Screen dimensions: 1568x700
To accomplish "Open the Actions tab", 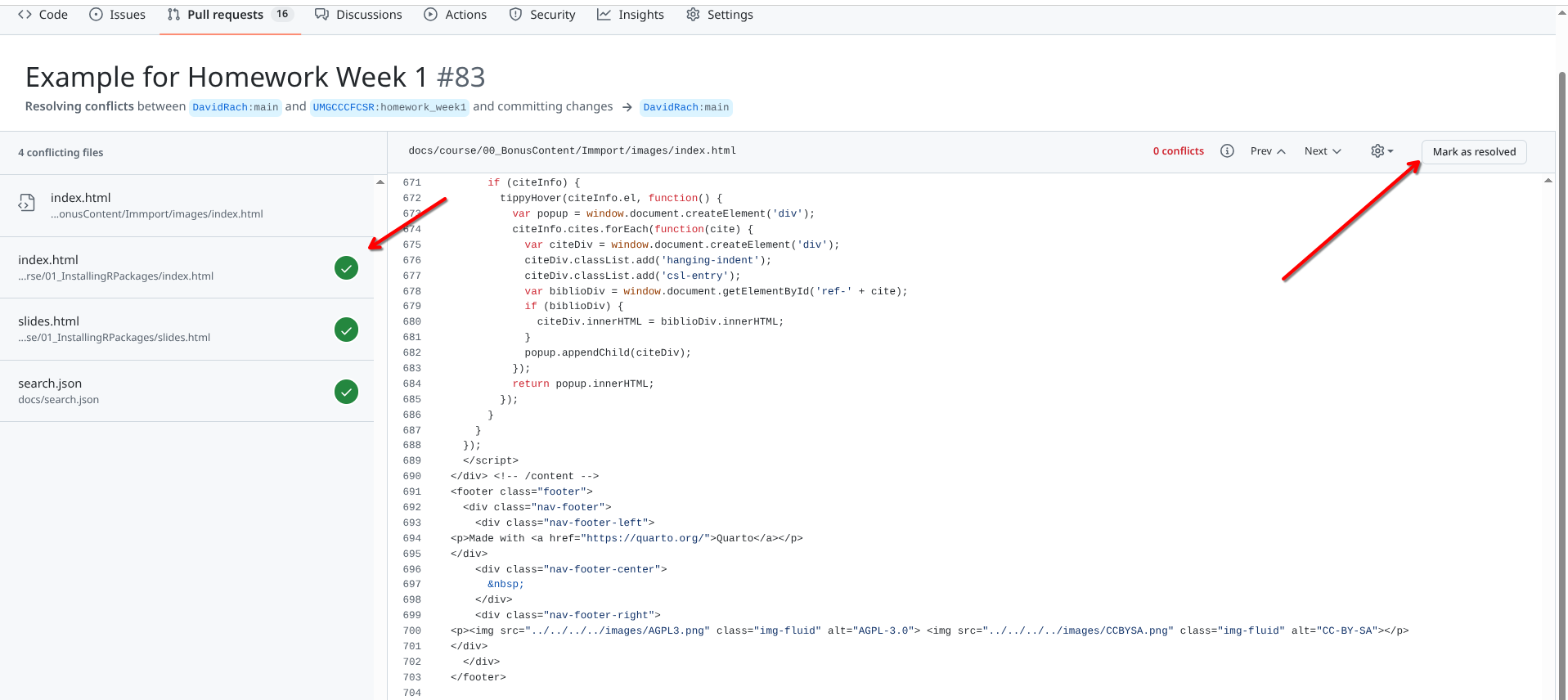I will 456,15.
